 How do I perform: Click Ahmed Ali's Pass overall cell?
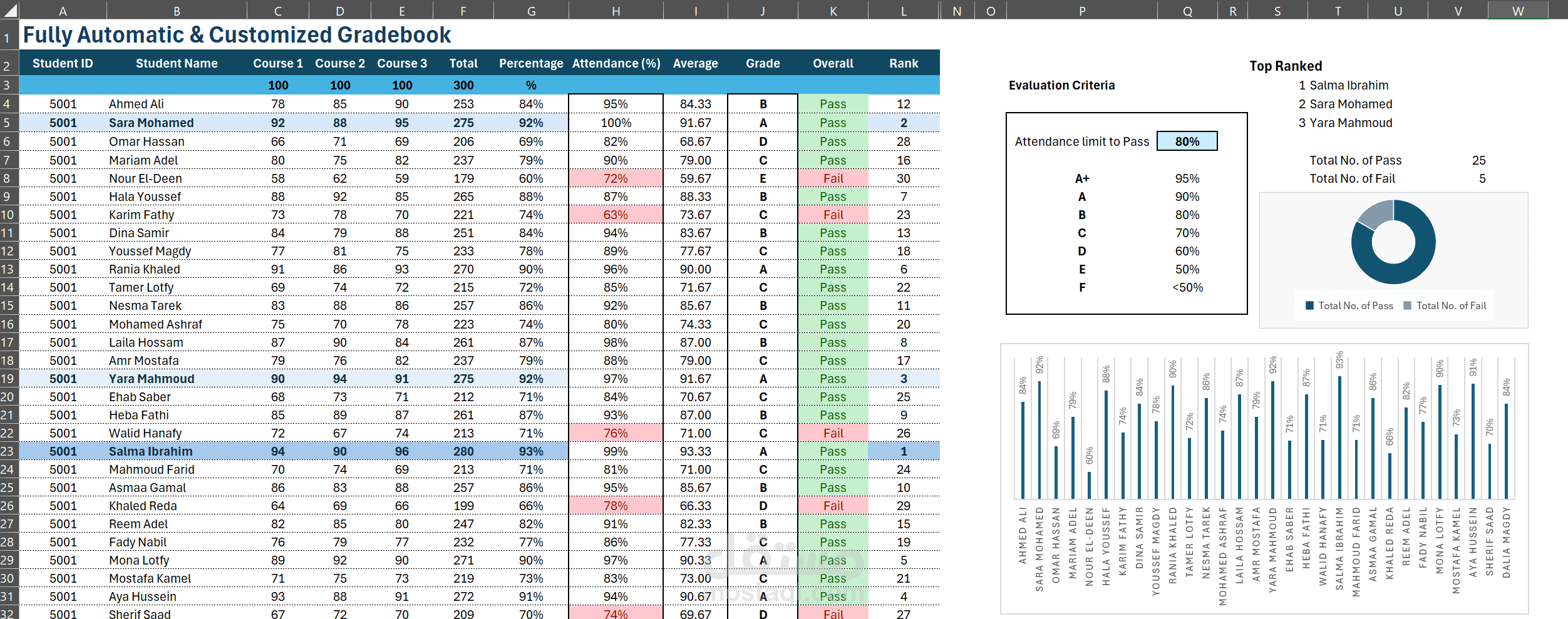[833, 104]
